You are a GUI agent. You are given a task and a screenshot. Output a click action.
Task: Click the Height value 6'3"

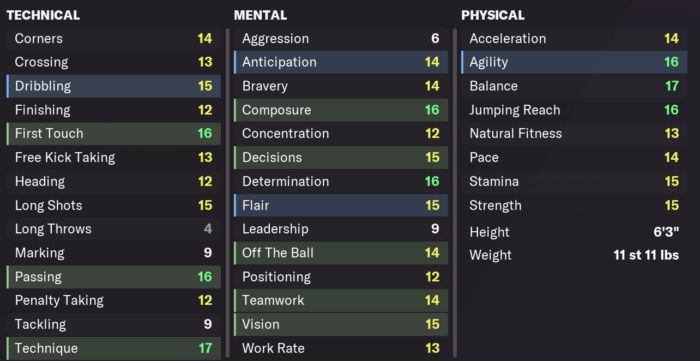pos(666,232)
